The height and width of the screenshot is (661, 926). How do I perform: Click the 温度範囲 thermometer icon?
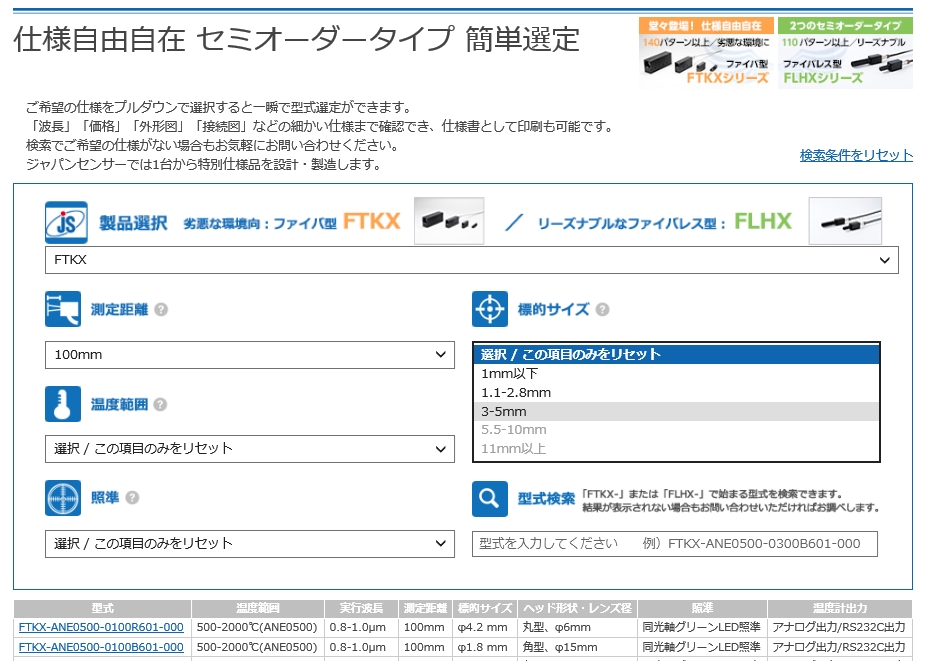[x=63, y=404]
